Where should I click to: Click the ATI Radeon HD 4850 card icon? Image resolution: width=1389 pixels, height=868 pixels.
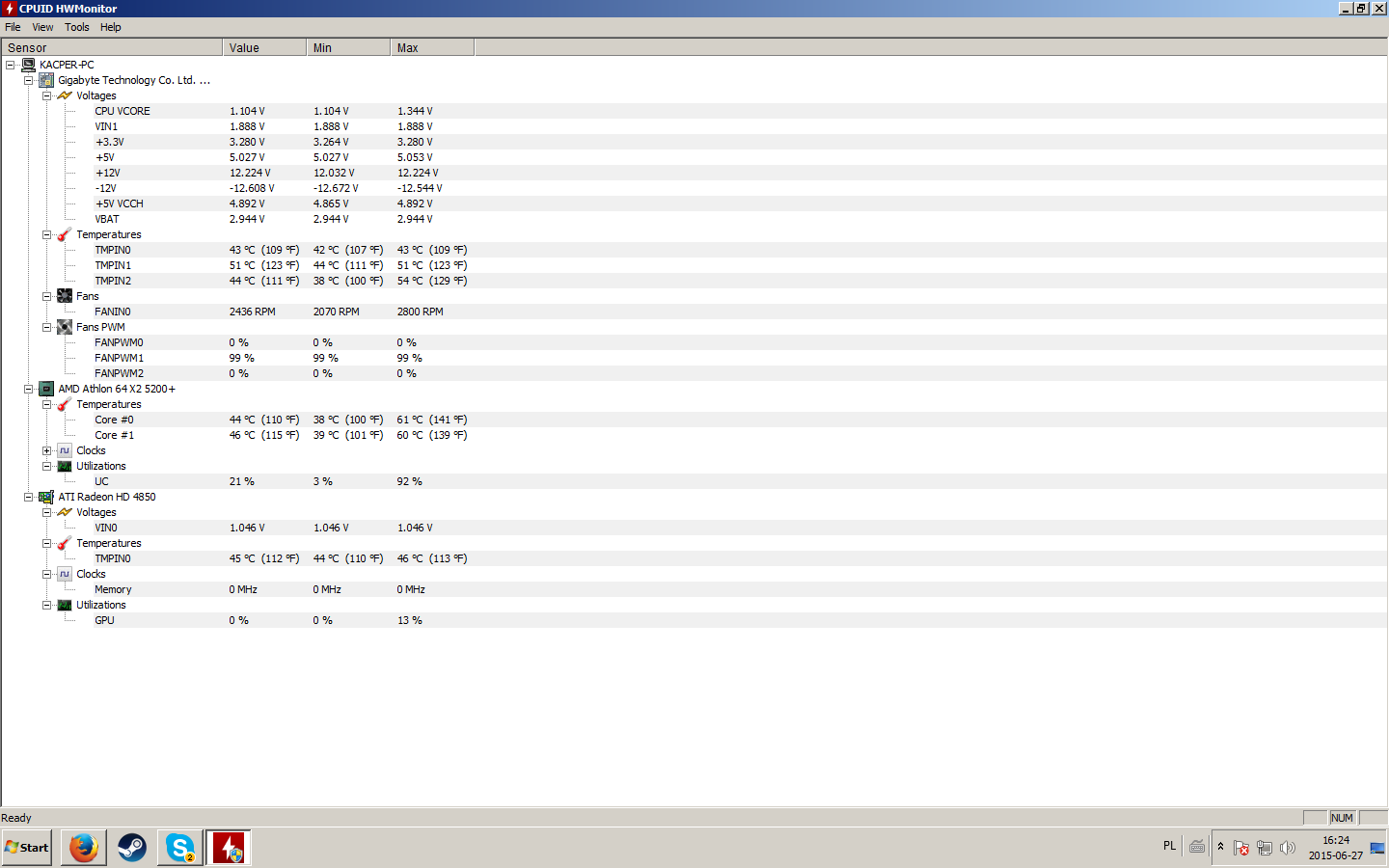coord(46,497)
